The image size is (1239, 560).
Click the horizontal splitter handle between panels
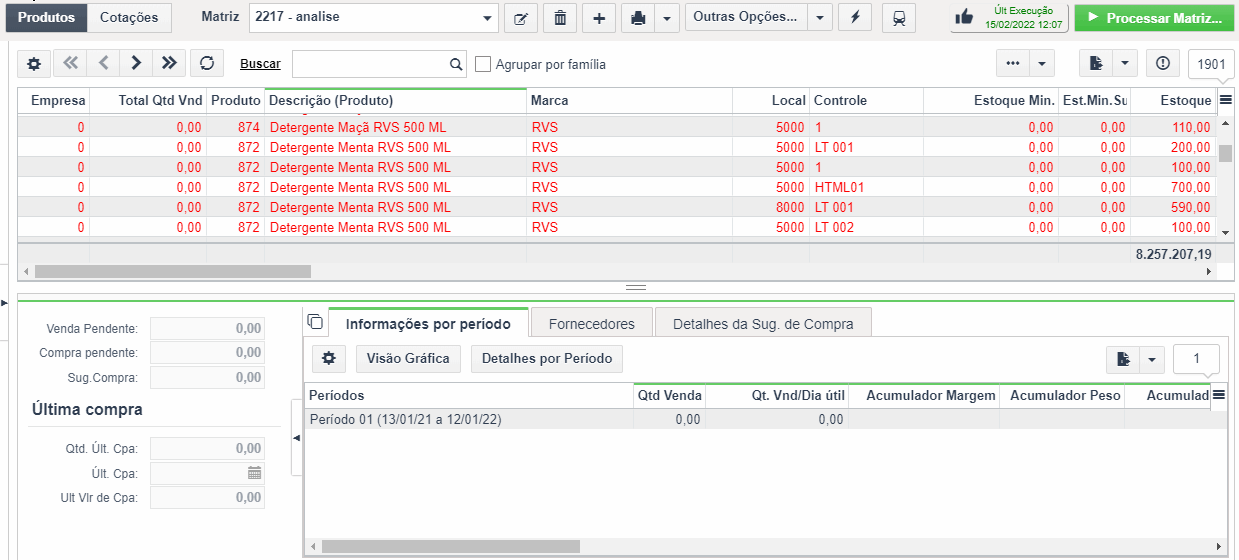(x=636, y=287)
